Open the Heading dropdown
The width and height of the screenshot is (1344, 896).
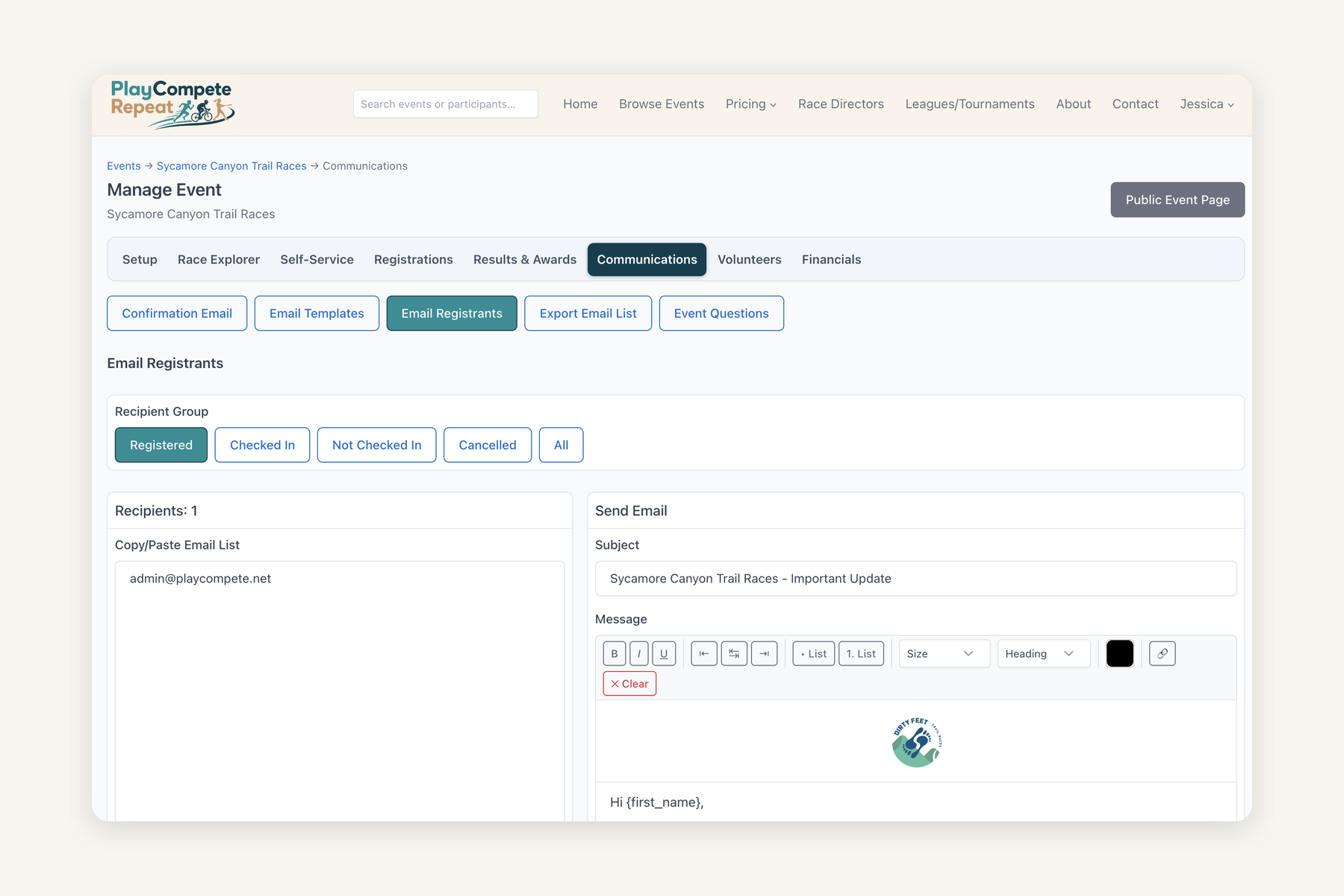(x=1043, y=653)
